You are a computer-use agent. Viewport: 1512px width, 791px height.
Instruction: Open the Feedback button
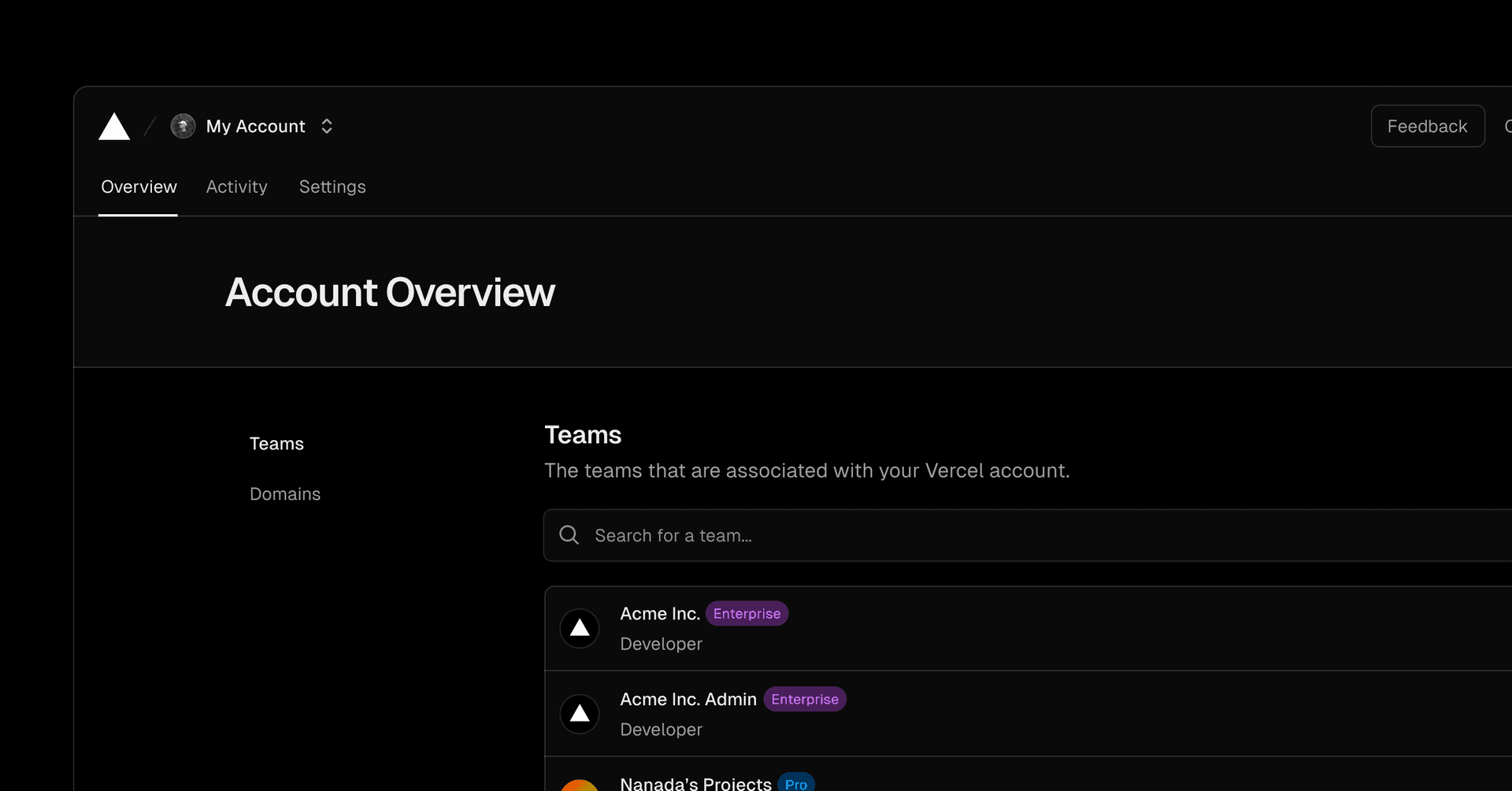pos(1427,126)
